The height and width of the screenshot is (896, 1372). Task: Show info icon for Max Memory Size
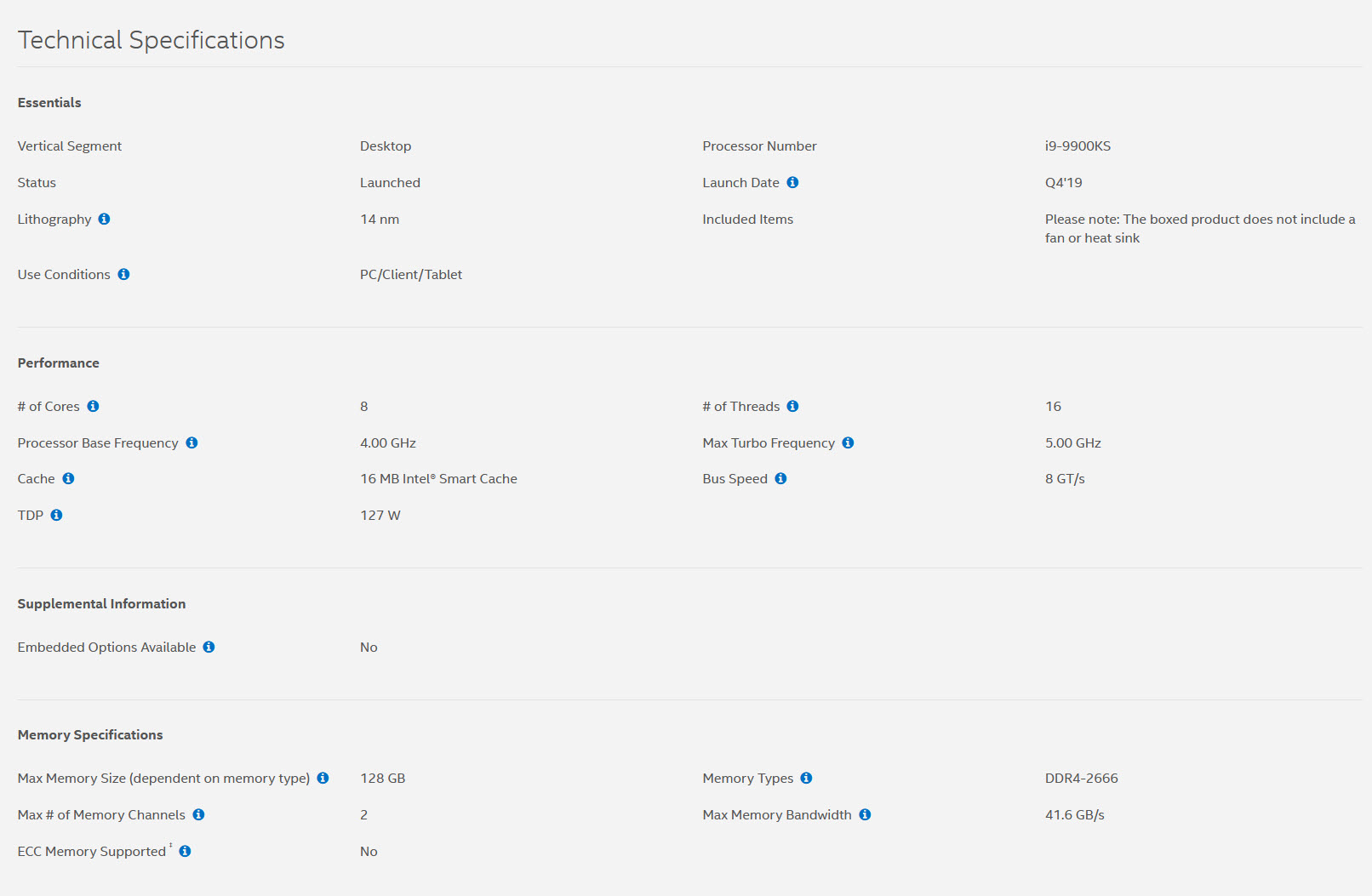click(323, 778)
